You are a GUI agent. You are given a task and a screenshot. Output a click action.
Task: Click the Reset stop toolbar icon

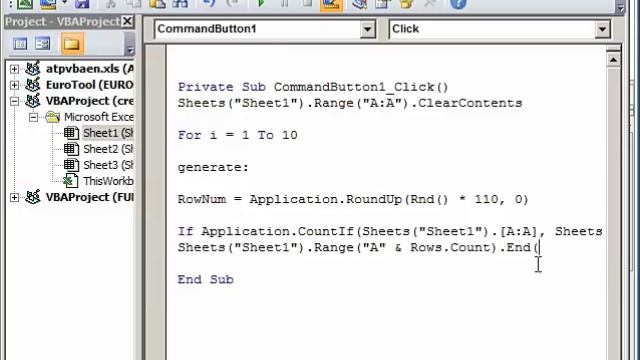tap(307, 4)
